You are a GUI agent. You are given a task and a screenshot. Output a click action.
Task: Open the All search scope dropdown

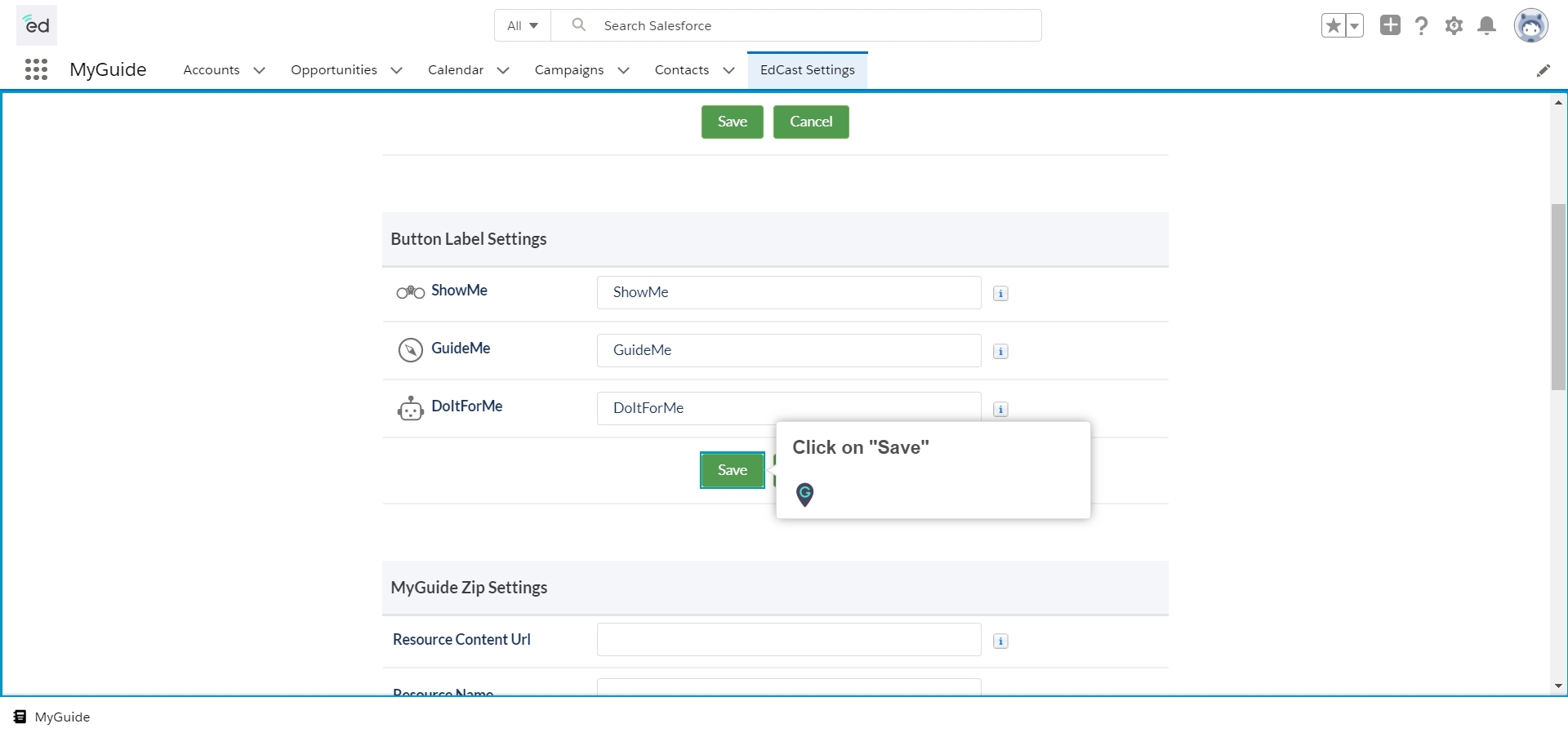pyautogui.click(x=523, y=25)
